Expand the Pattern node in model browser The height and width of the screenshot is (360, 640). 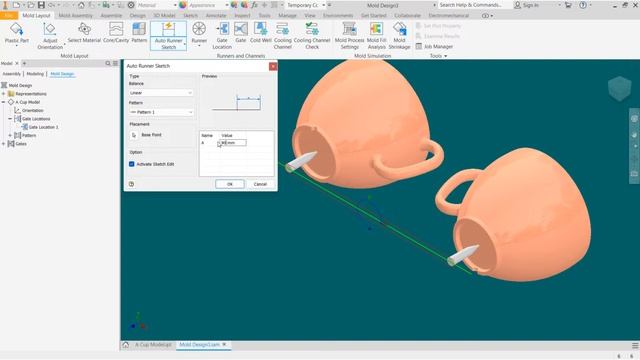pos(10,135)
